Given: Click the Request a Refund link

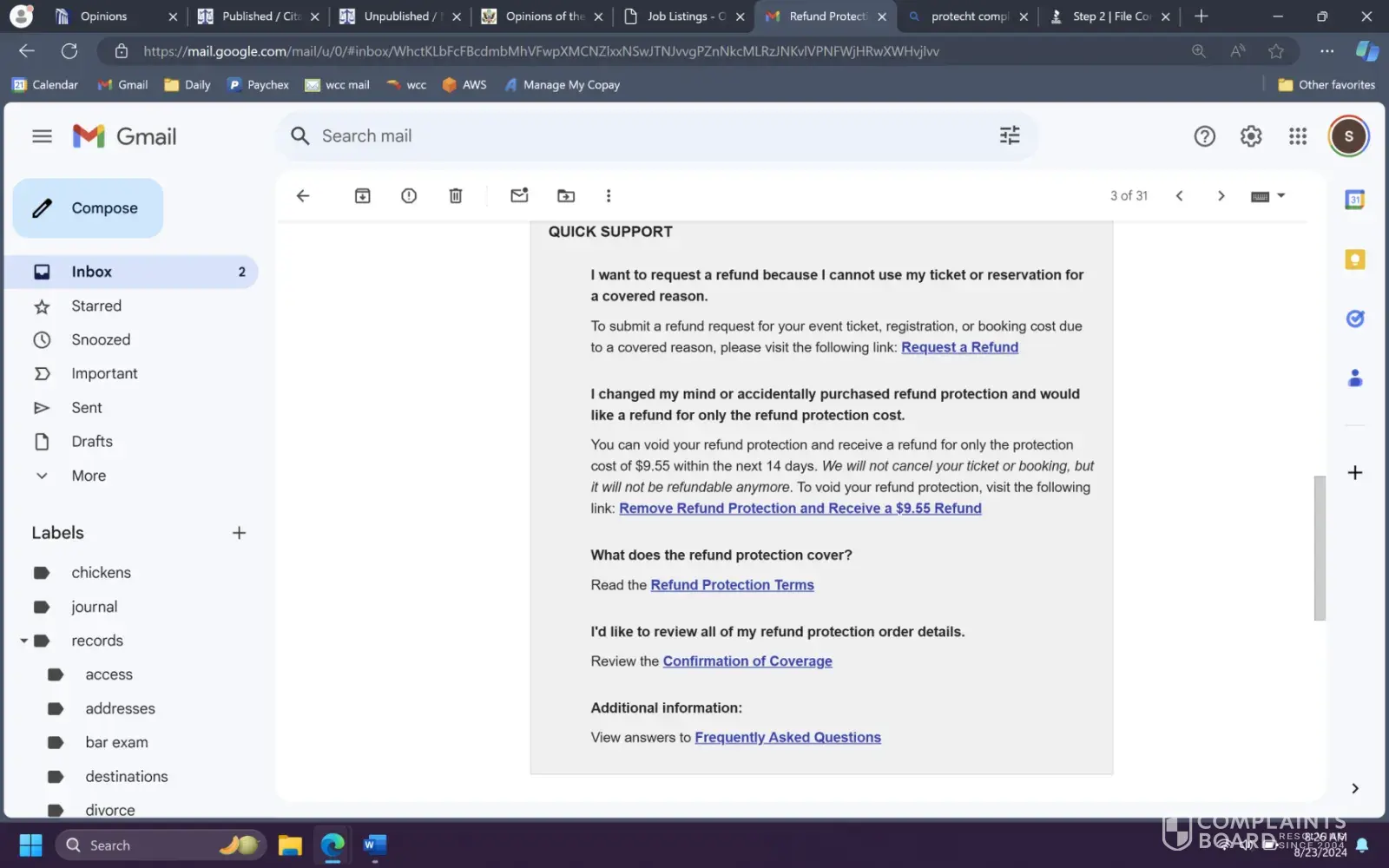Looking at the screenshot, I should (x=959, y=347).
